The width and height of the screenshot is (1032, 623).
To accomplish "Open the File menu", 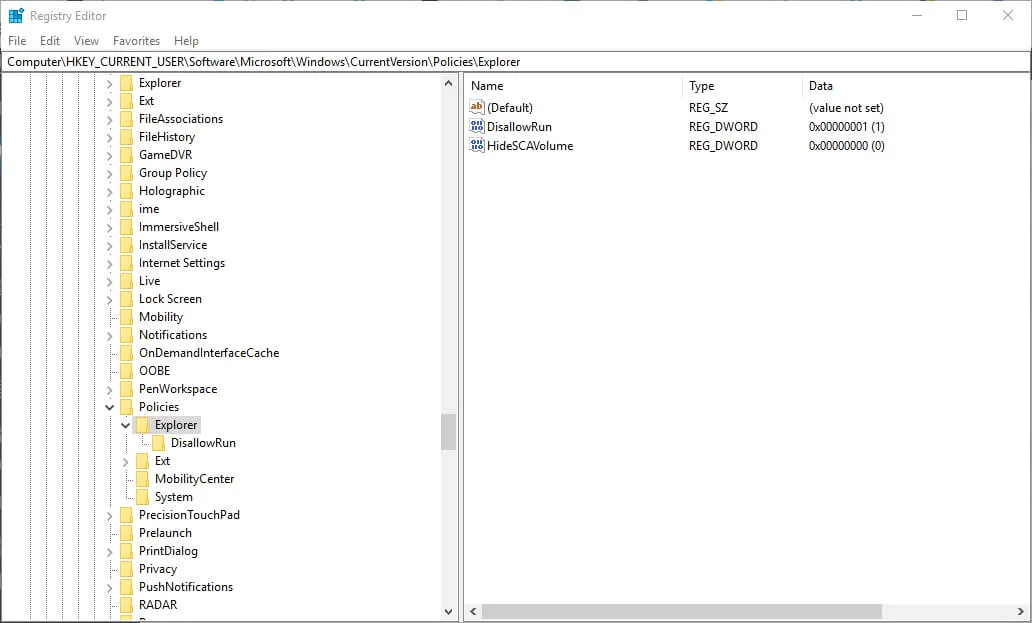I will 17,41.
